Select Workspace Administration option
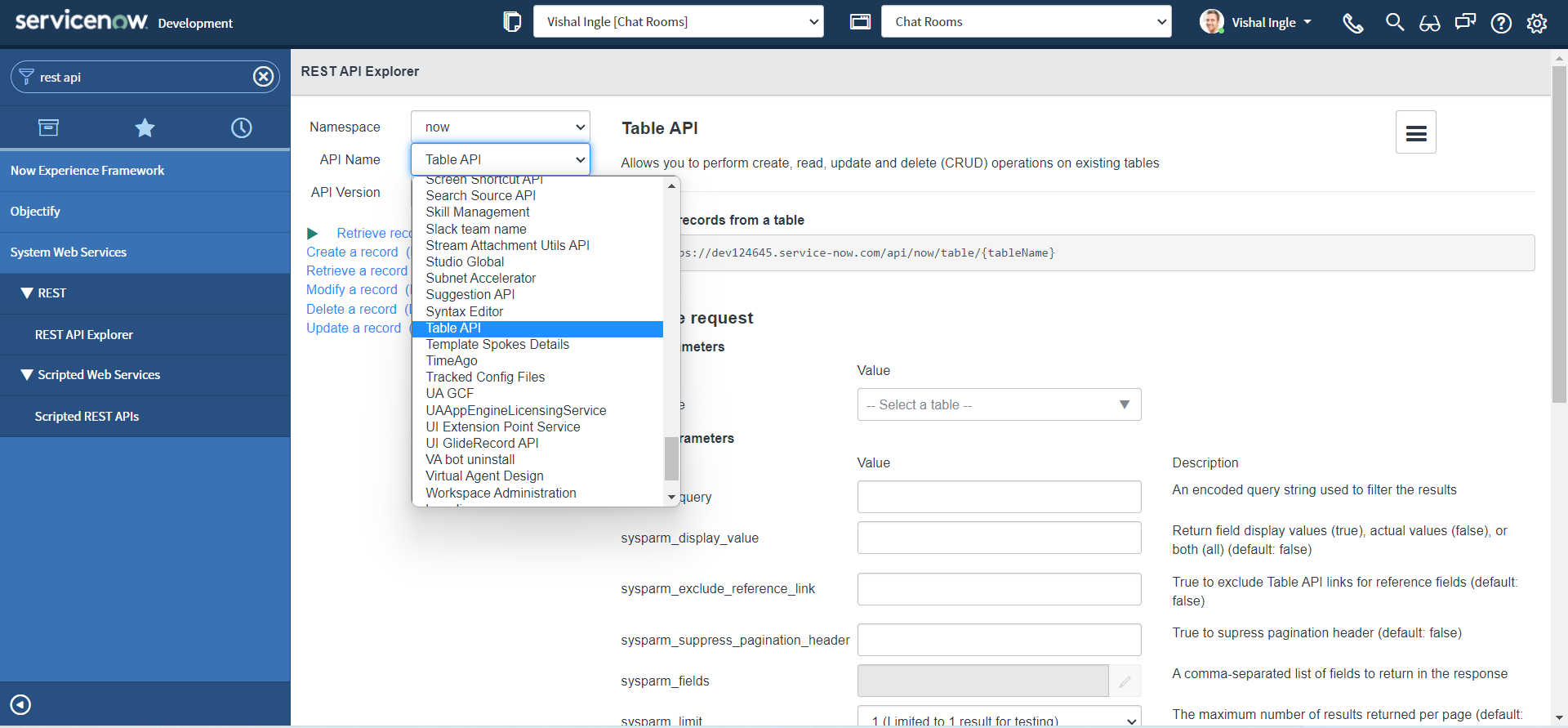This screenshot has height=728, width=1568. click(537, 493)
